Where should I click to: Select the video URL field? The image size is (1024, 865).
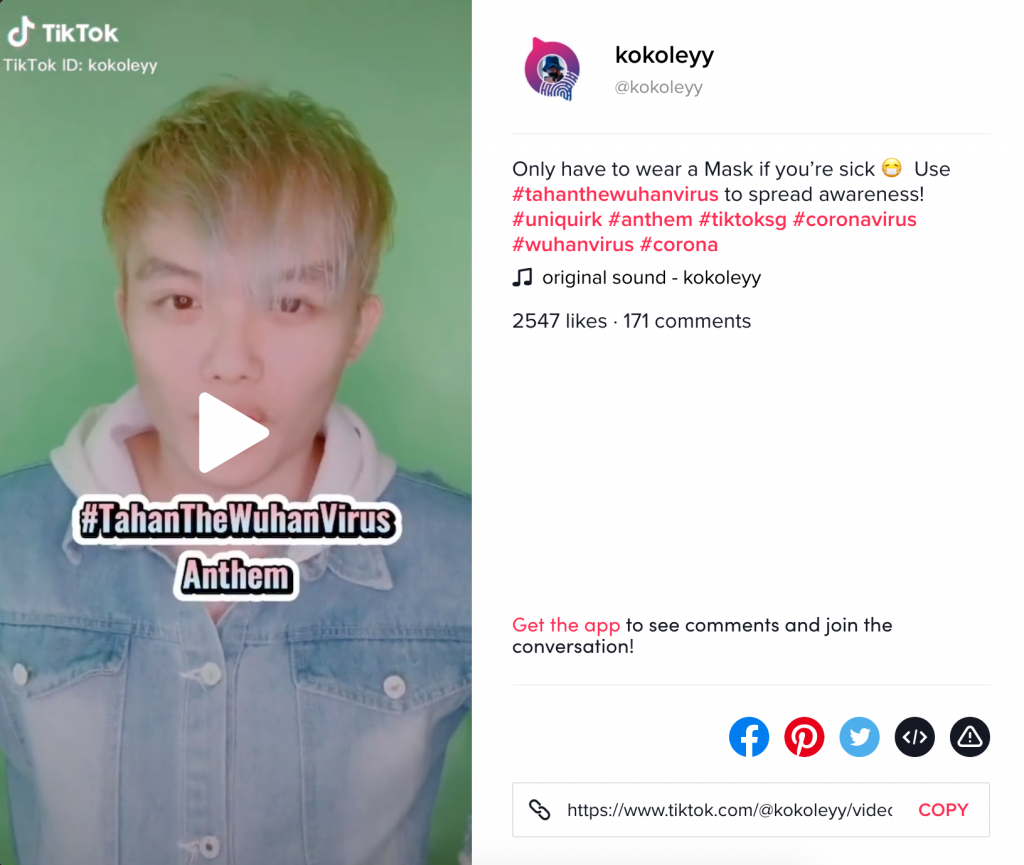(730, 810)
